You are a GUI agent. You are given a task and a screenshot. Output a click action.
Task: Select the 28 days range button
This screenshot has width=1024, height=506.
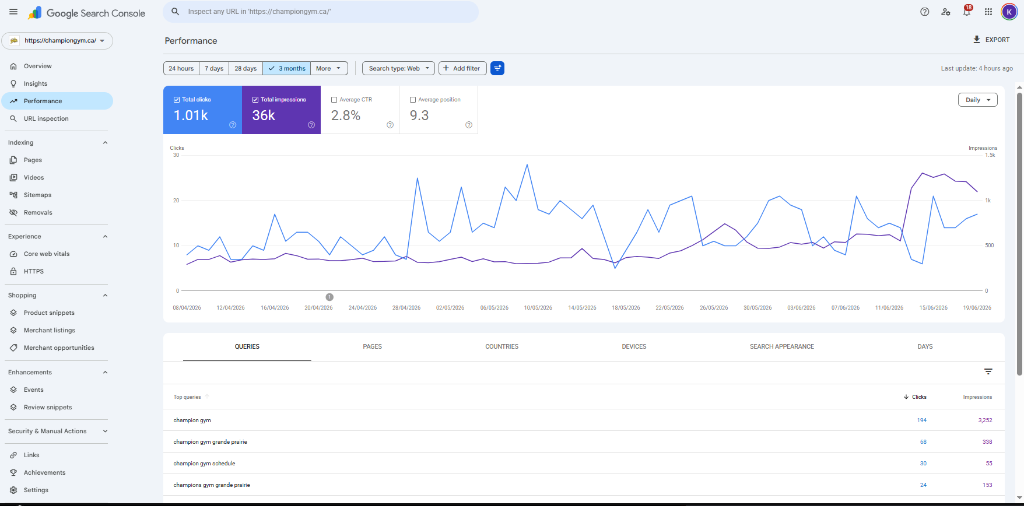246,68
